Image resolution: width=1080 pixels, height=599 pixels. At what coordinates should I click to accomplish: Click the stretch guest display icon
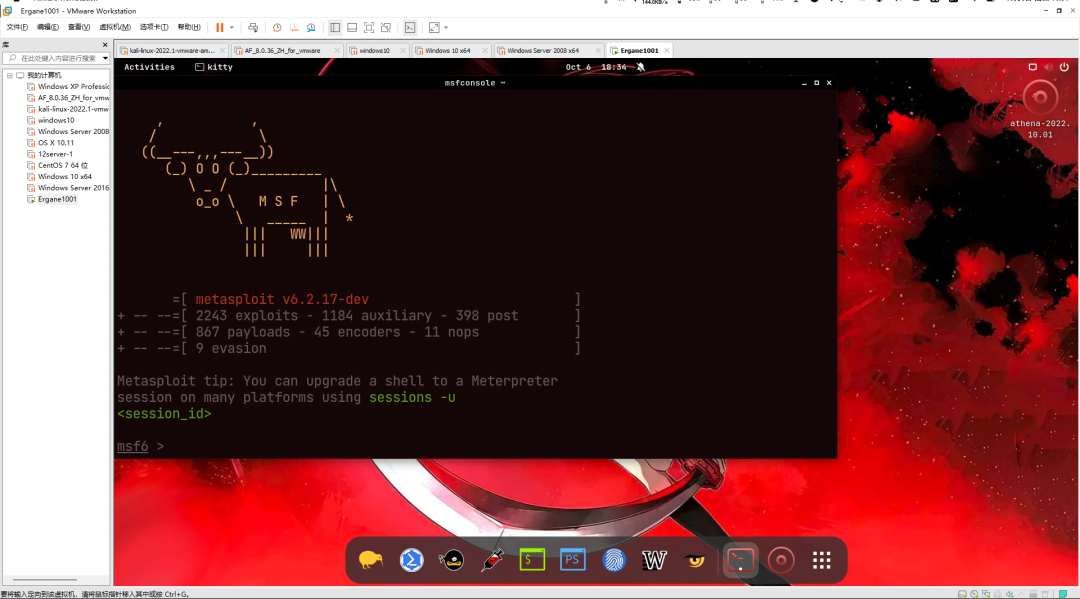434,28
